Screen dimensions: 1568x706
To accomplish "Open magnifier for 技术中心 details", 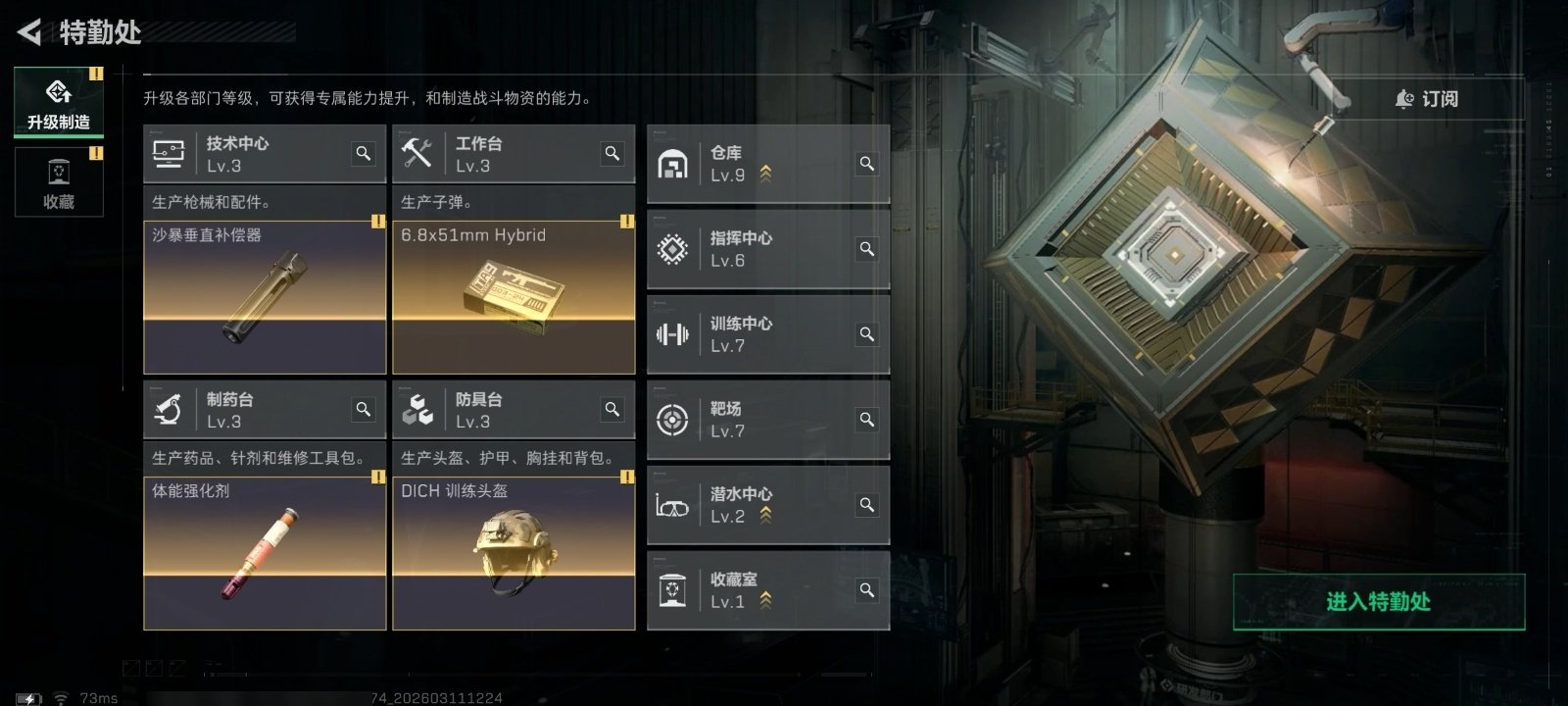I will 364,153.
